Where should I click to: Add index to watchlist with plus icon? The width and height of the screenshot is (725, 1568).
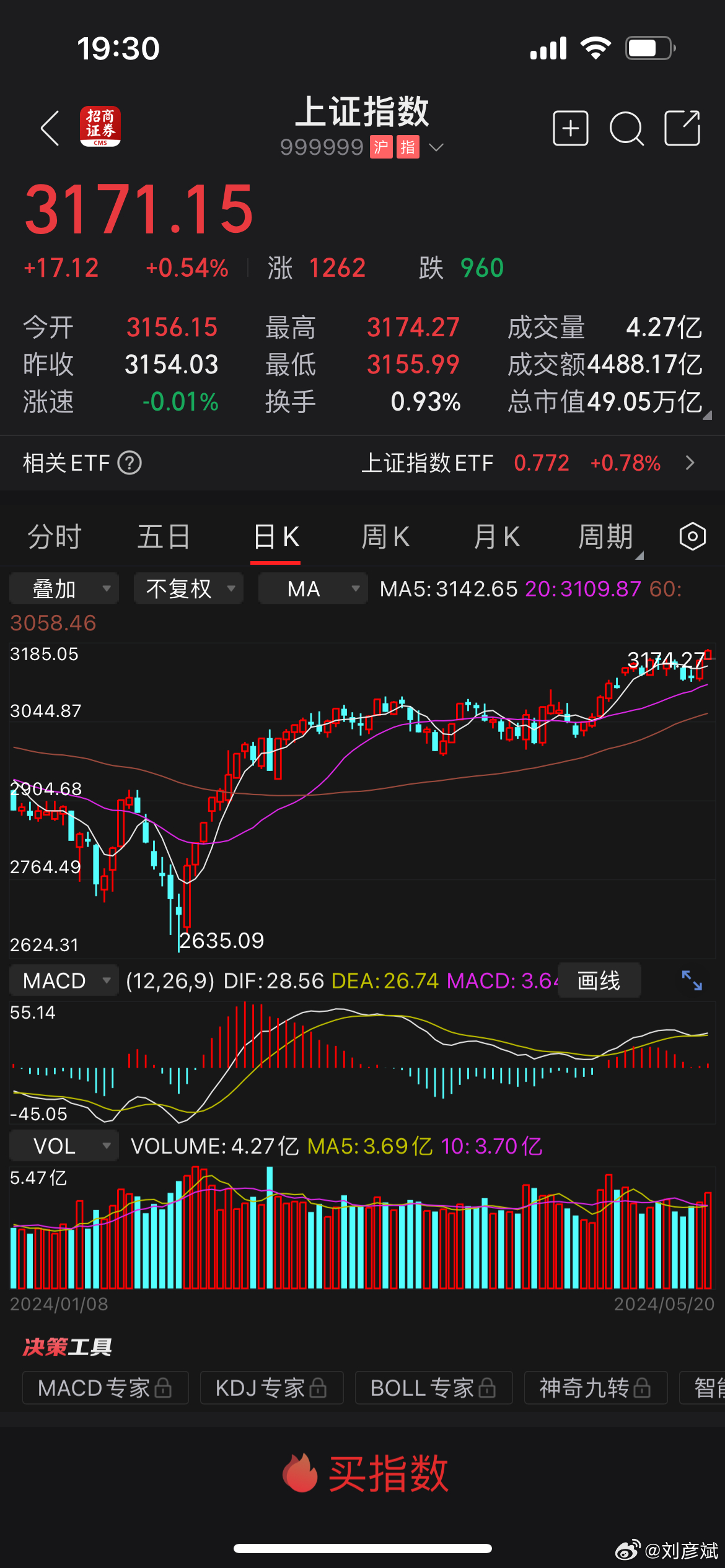pos(570,128)
